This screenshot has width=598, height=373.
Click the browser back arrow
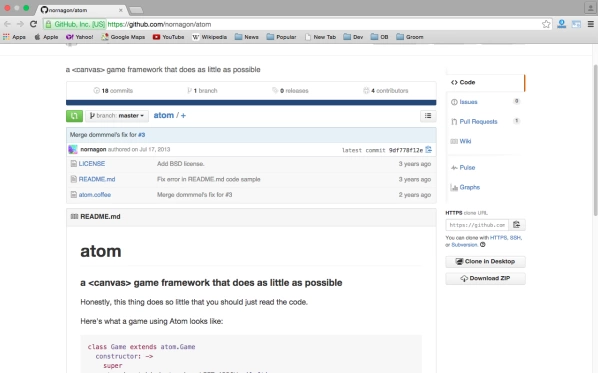(7, 24)
